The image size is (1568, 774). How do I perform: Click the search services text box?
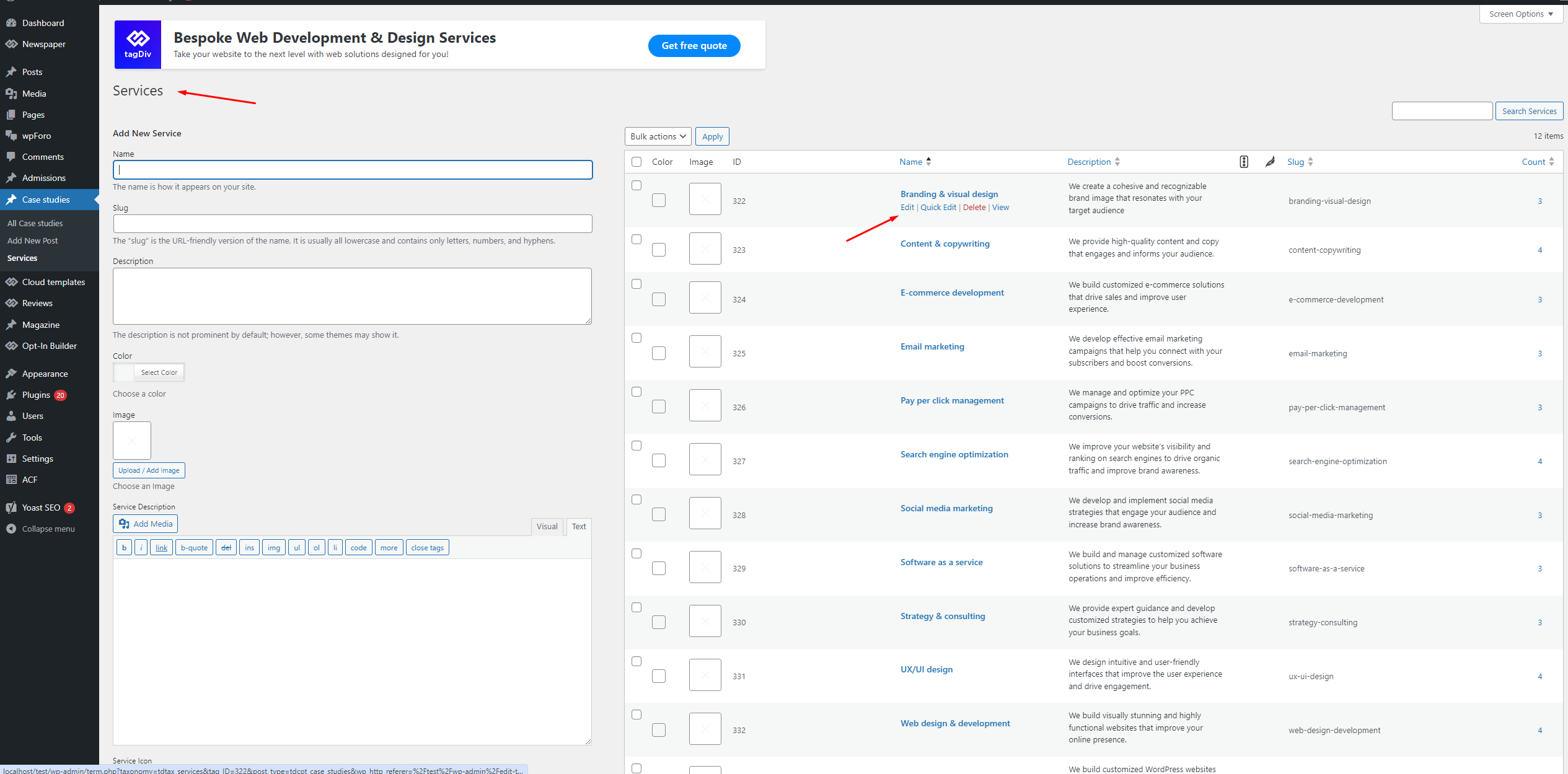coord(1442,111)
